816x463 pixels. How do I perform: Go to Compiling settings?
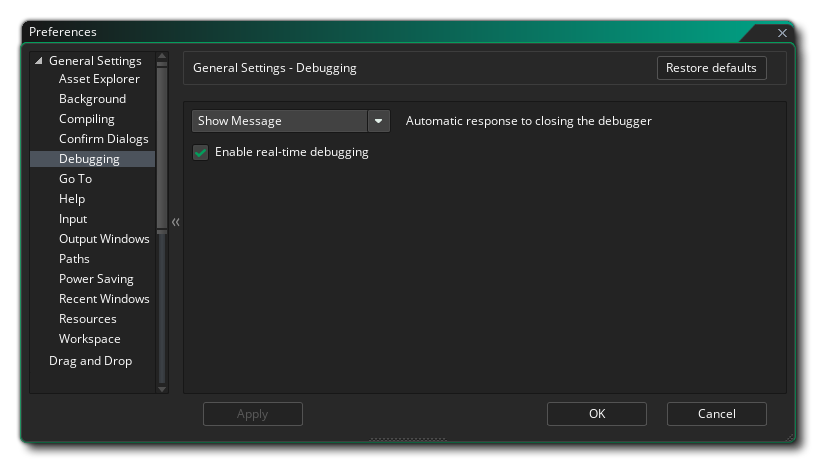tap(87, 119)
